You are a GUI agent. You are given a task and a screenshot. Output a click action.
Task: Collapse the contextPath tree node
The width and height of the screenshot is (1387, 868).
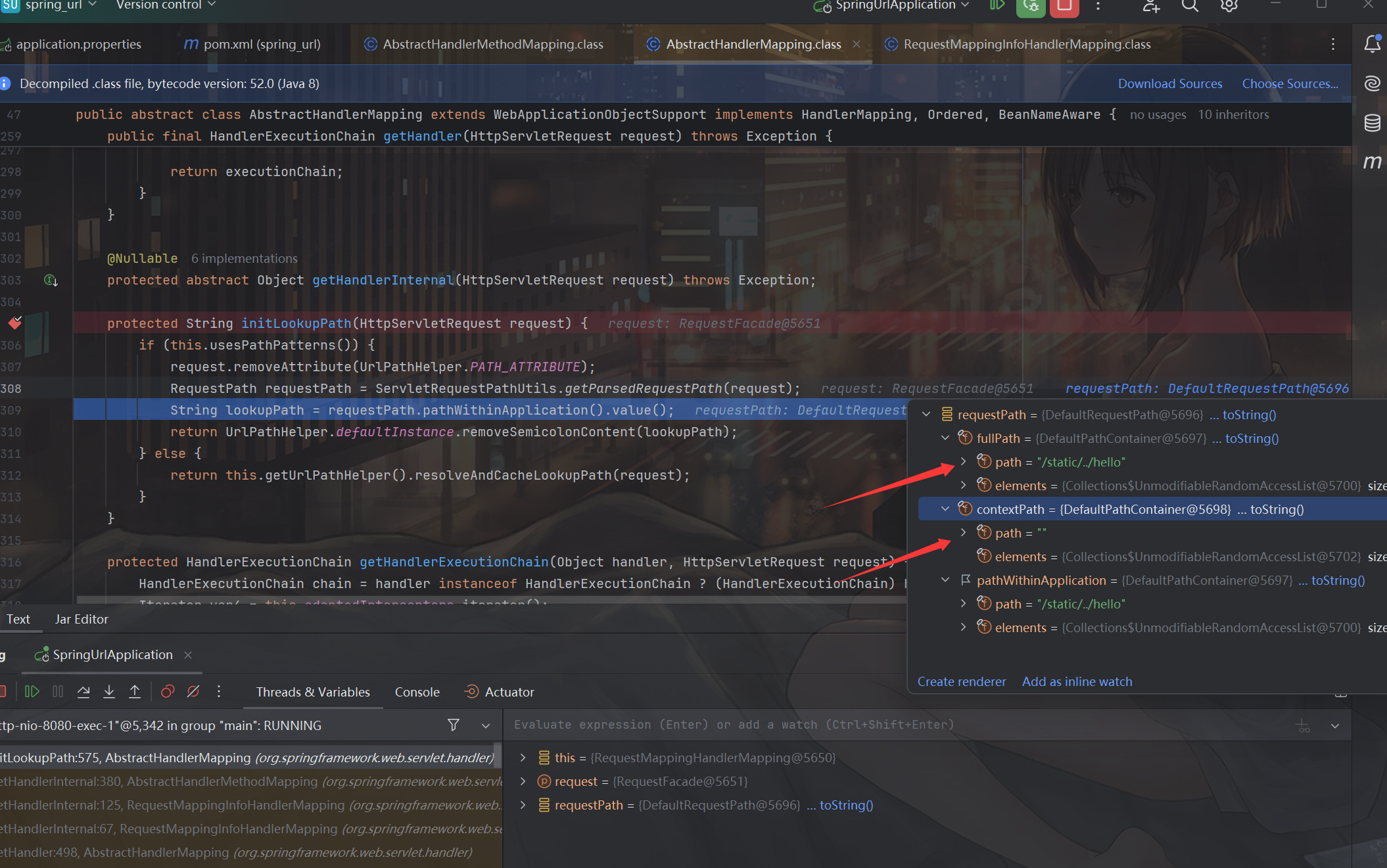(x=945, y=509)
